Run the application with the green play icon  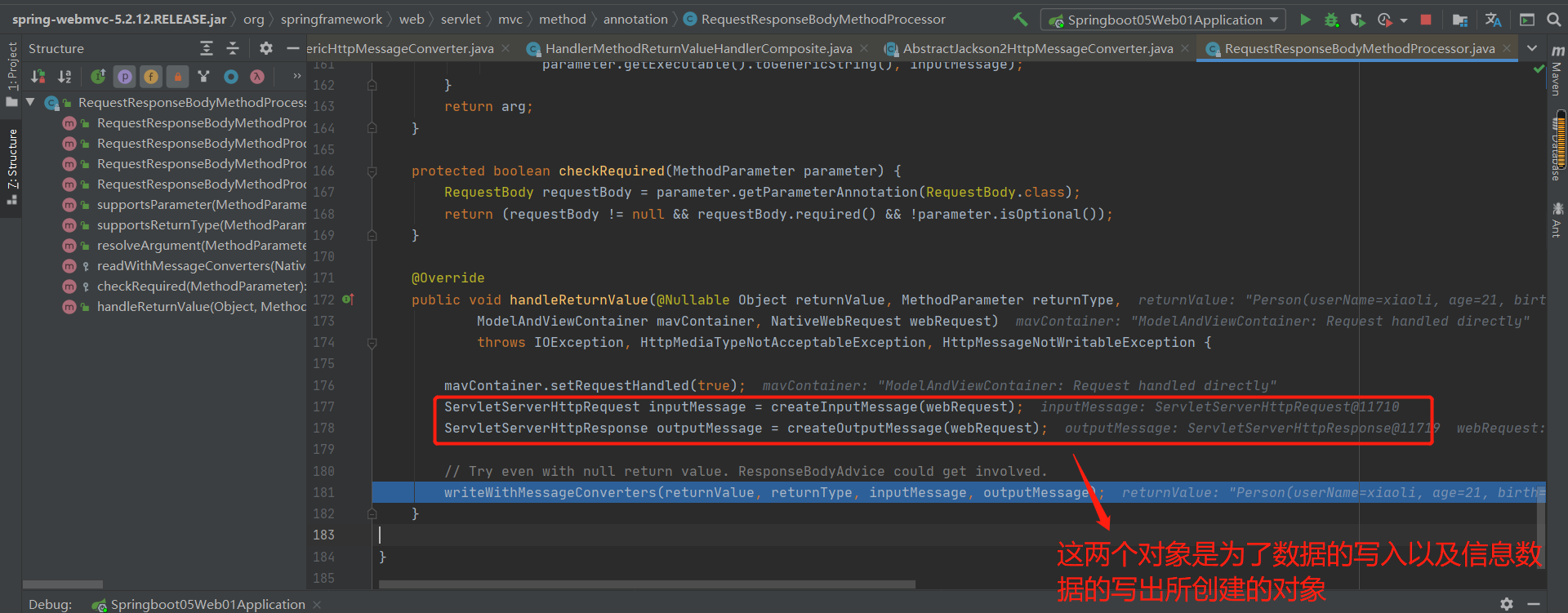pos(1305,20)
